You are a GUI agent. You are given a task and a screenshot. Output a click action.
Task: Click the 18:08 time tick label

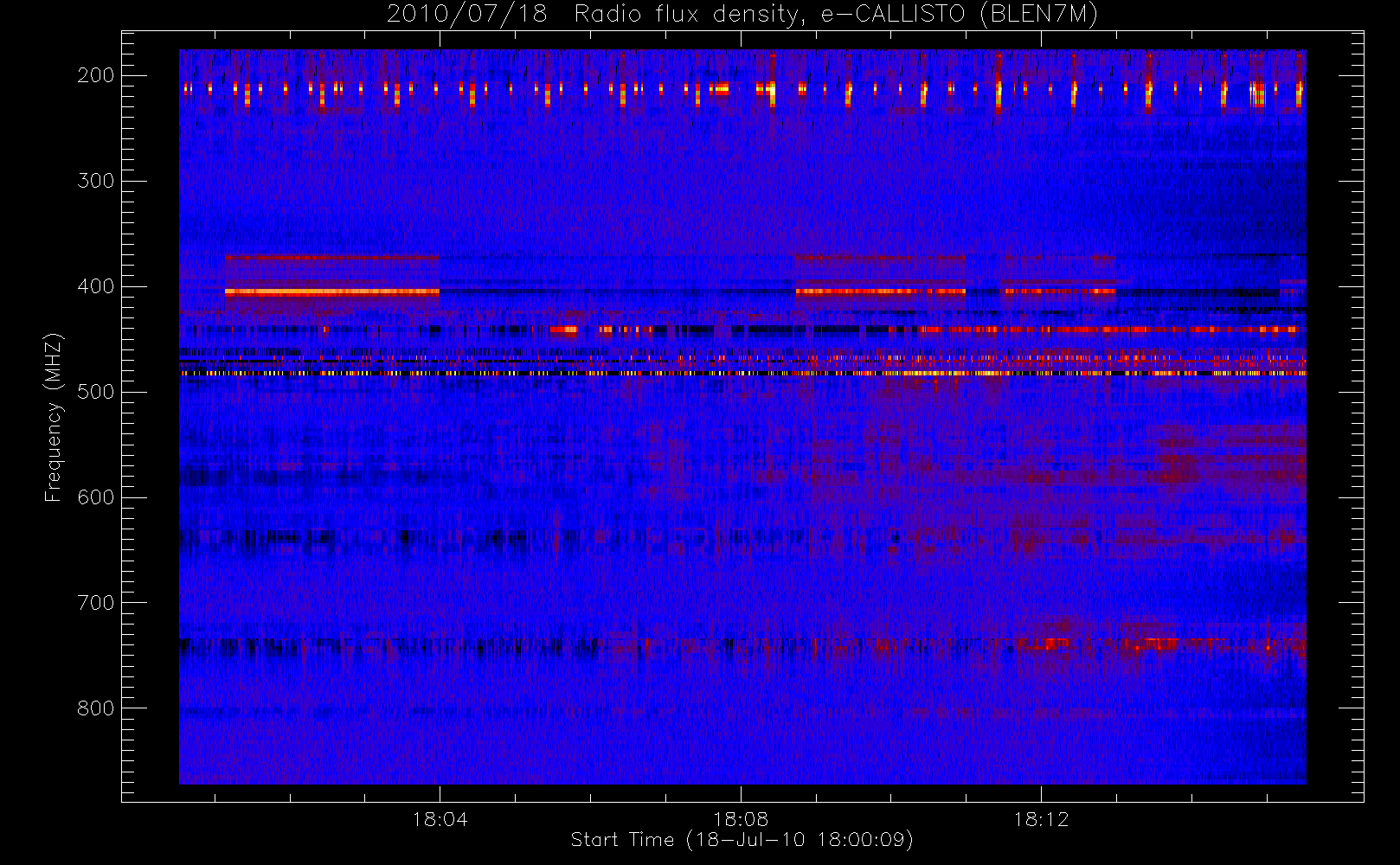pos(741,819)
